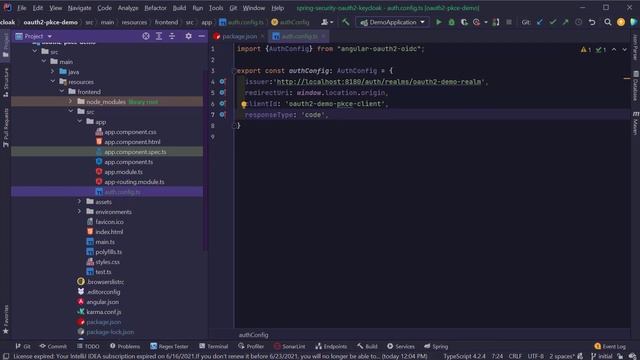Click the intention light bulb on line 6

(244, 104)
